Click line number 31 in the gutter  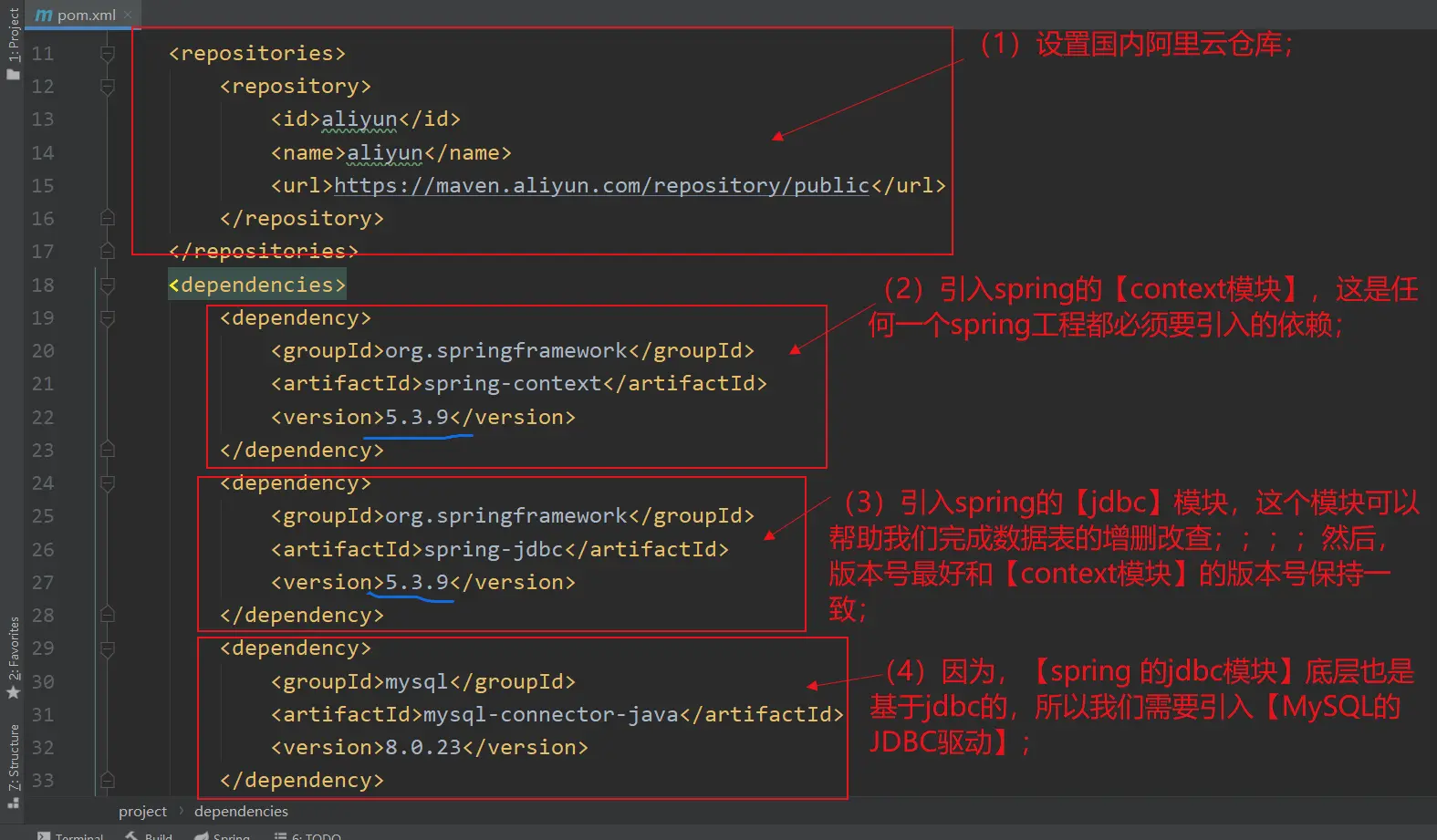click(x=43, y=715)
